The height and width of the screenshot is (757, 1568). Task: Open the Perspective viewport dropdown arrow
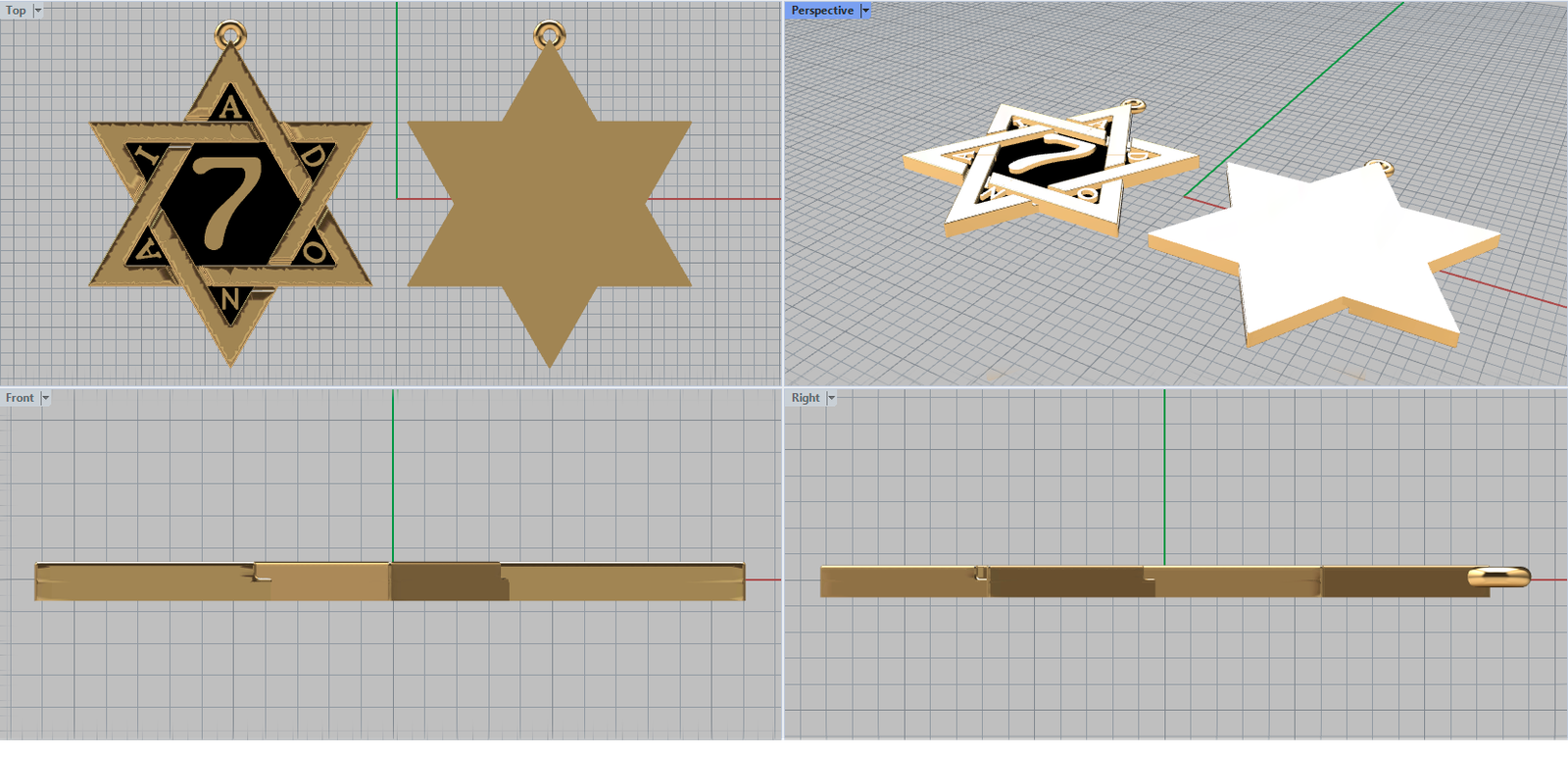click(x=865, y=11)
